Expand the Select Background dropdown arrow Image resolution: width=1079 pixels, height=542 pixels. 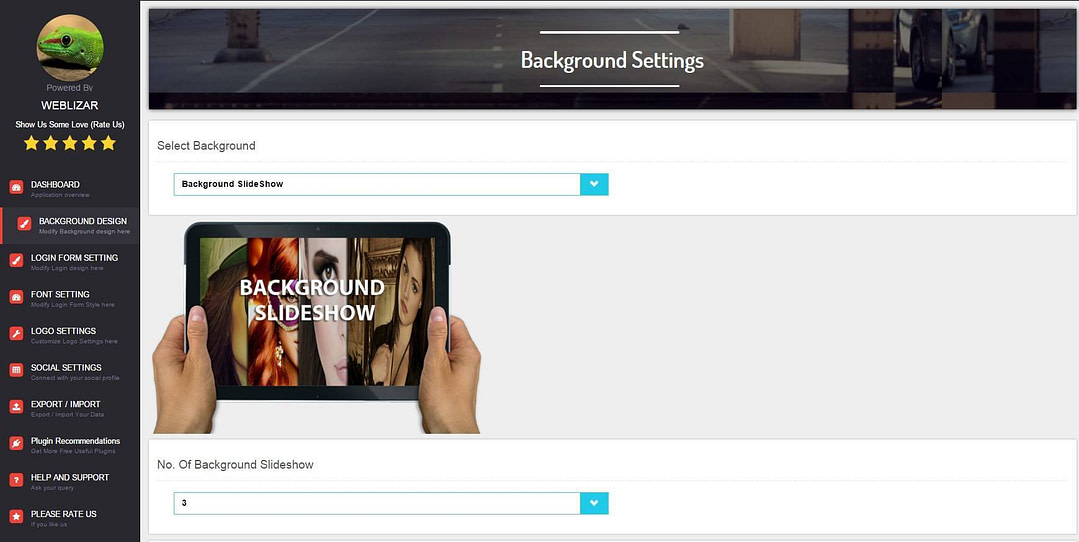pyautogui.click(x=594, y=184)
